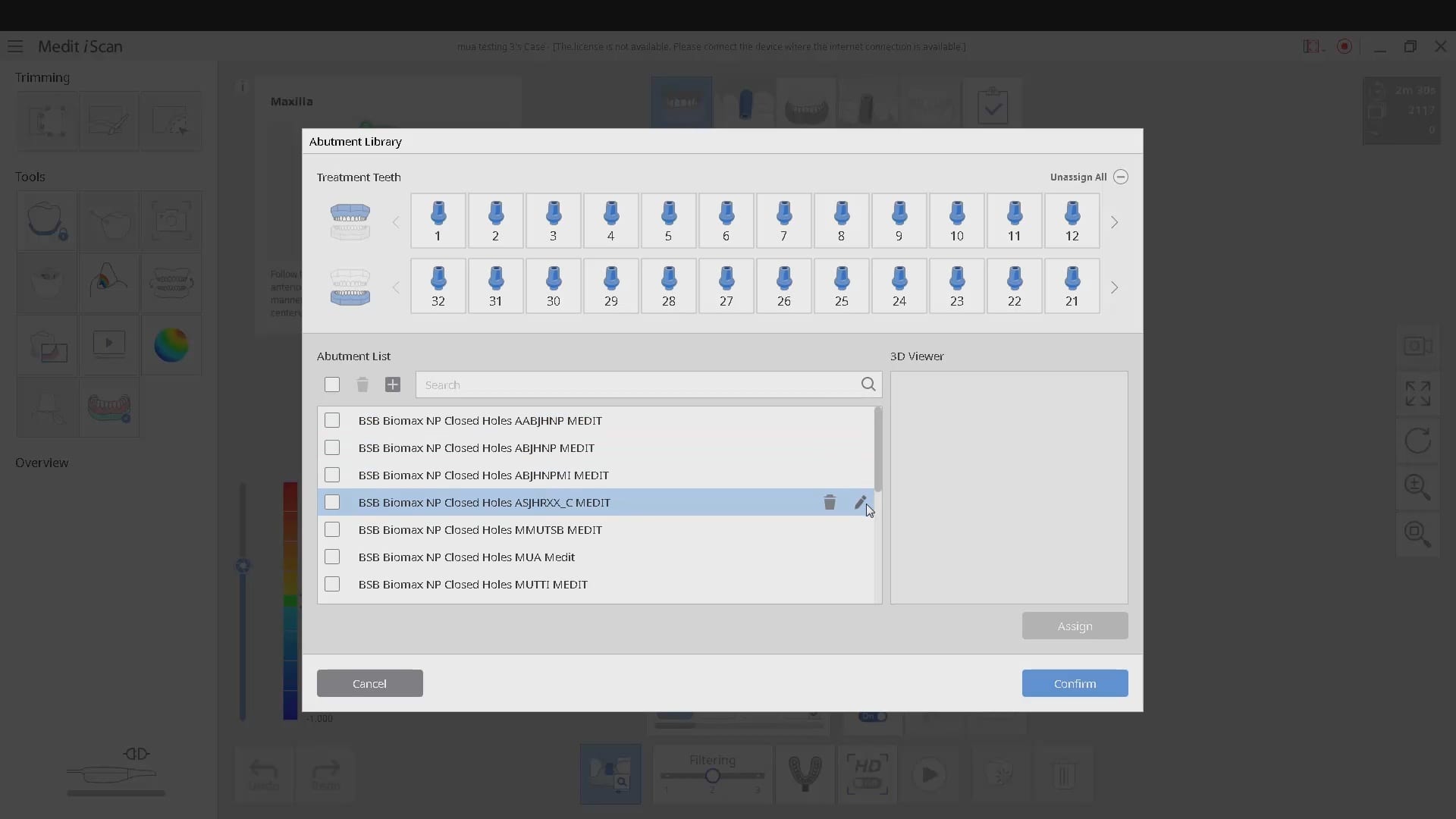This screenshot has height=819, width=1456.
Task: Click the Cancel button
Action: point(369,683)
